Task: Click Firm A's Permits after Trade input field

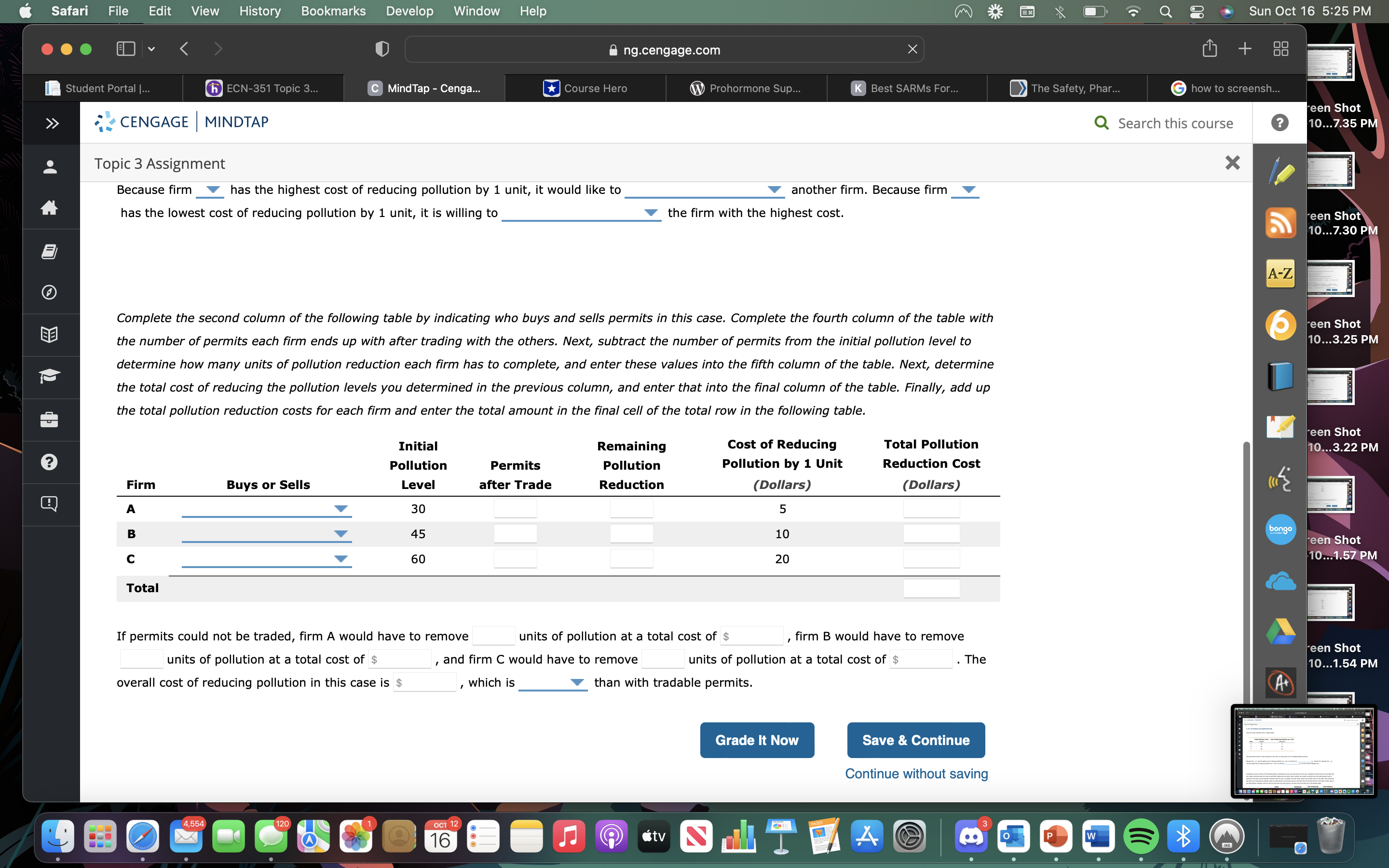Action: point(515,508)
